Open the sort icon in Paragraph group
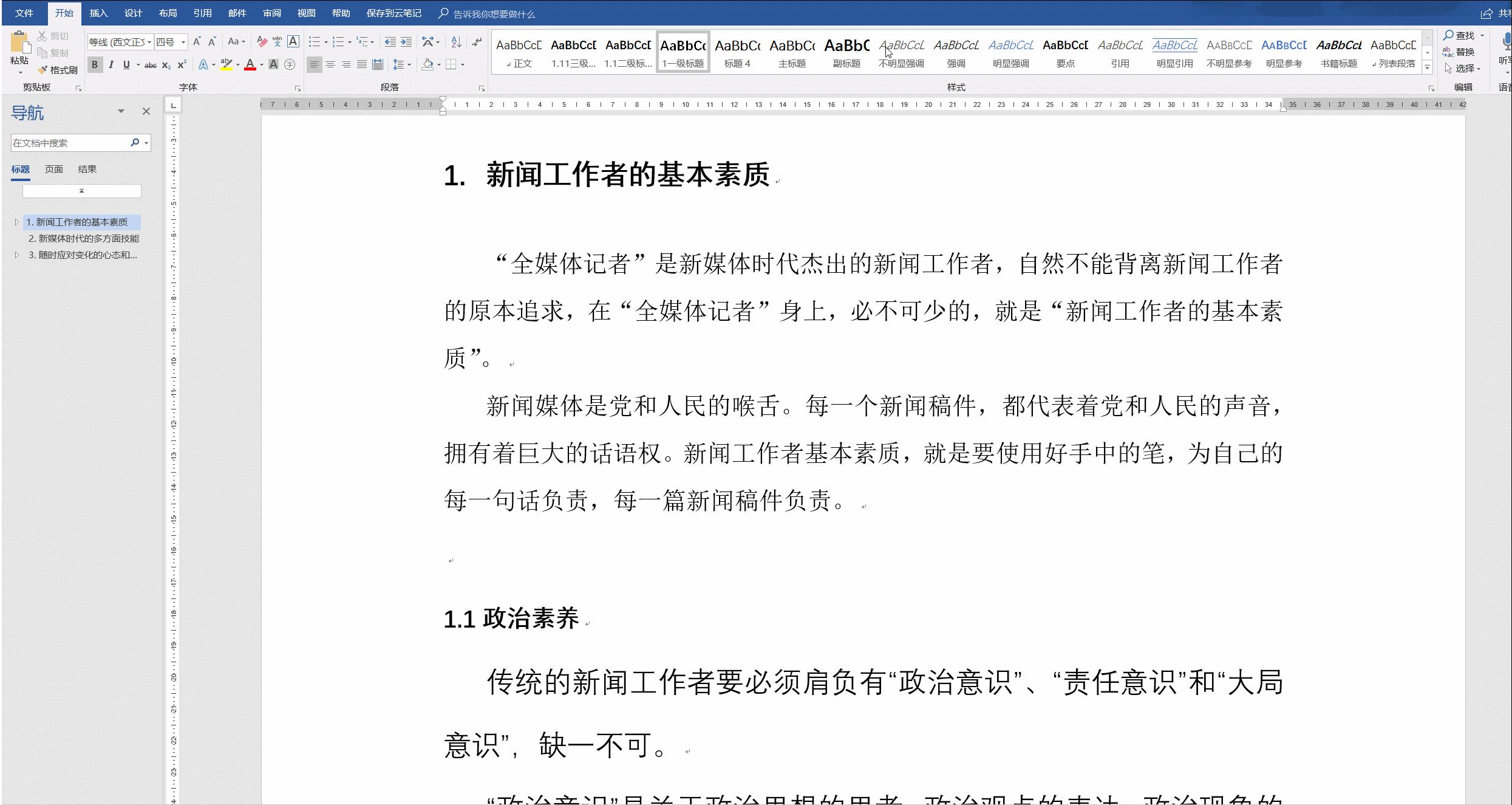 (x=455, y=43)
